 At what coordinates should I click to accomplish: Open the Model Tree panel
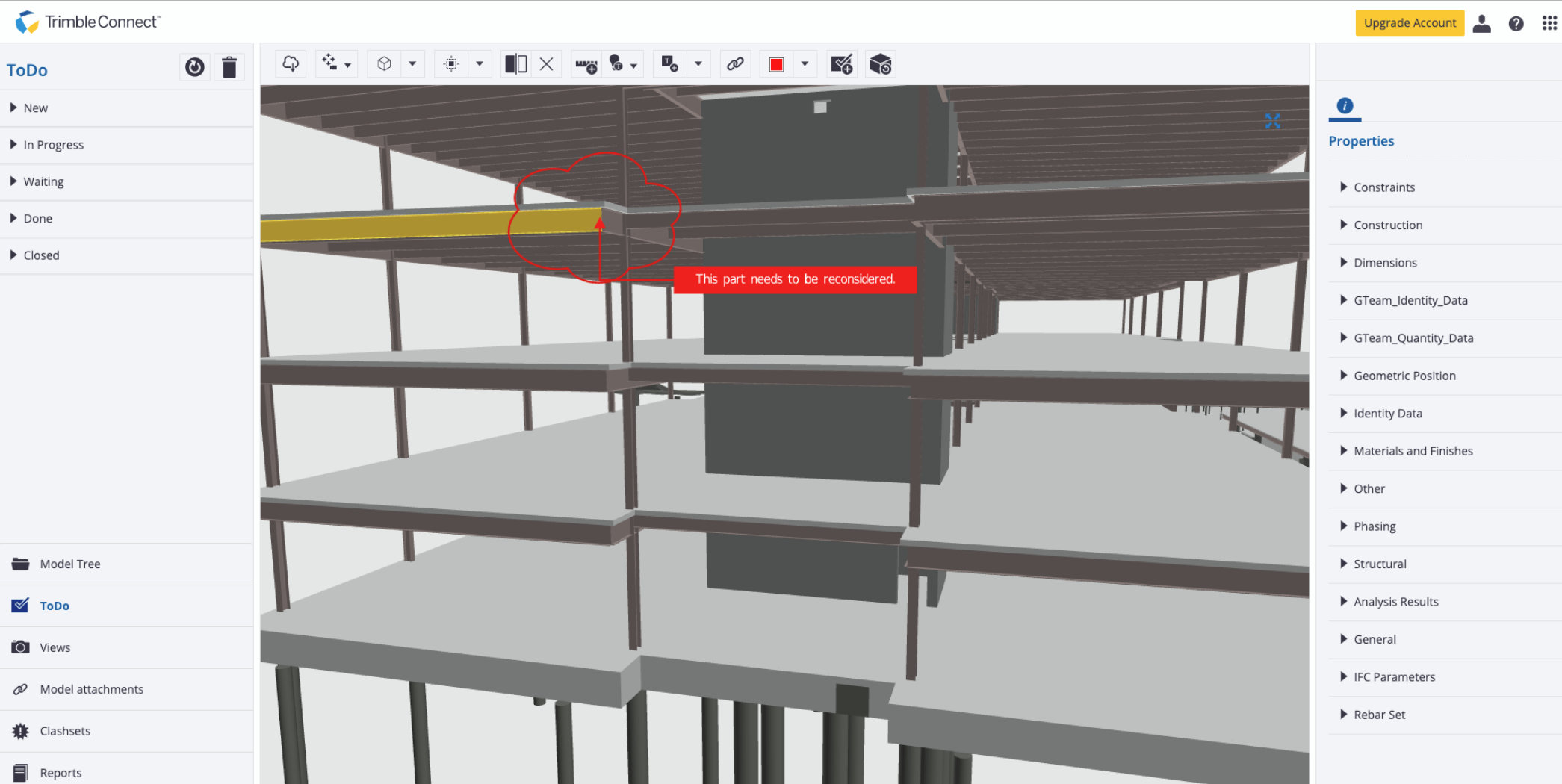point(126,564)
